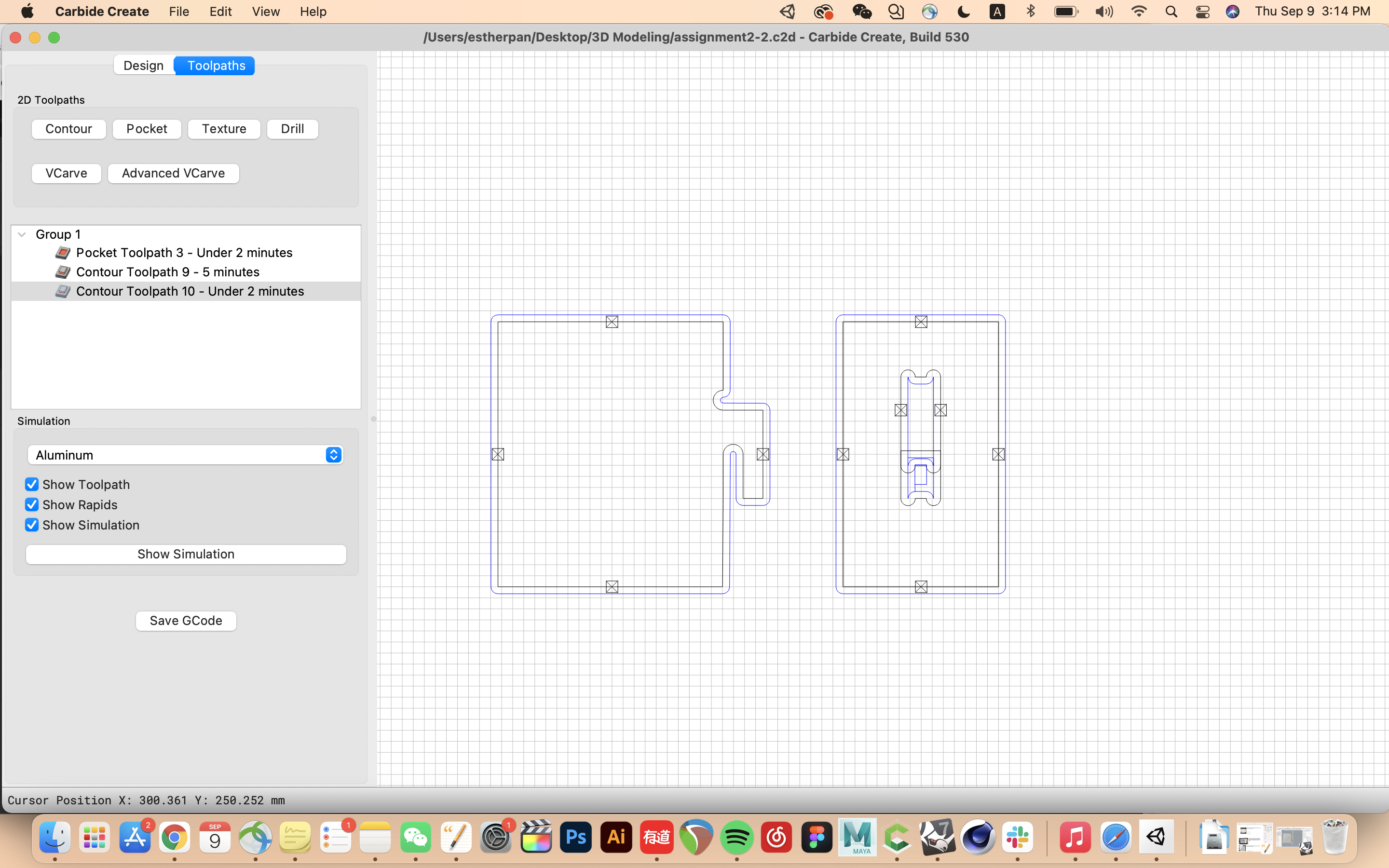Select Contour Toolpath 9 in the list
This screenshot has width=1389, height=868.
[x=168, y=271]
